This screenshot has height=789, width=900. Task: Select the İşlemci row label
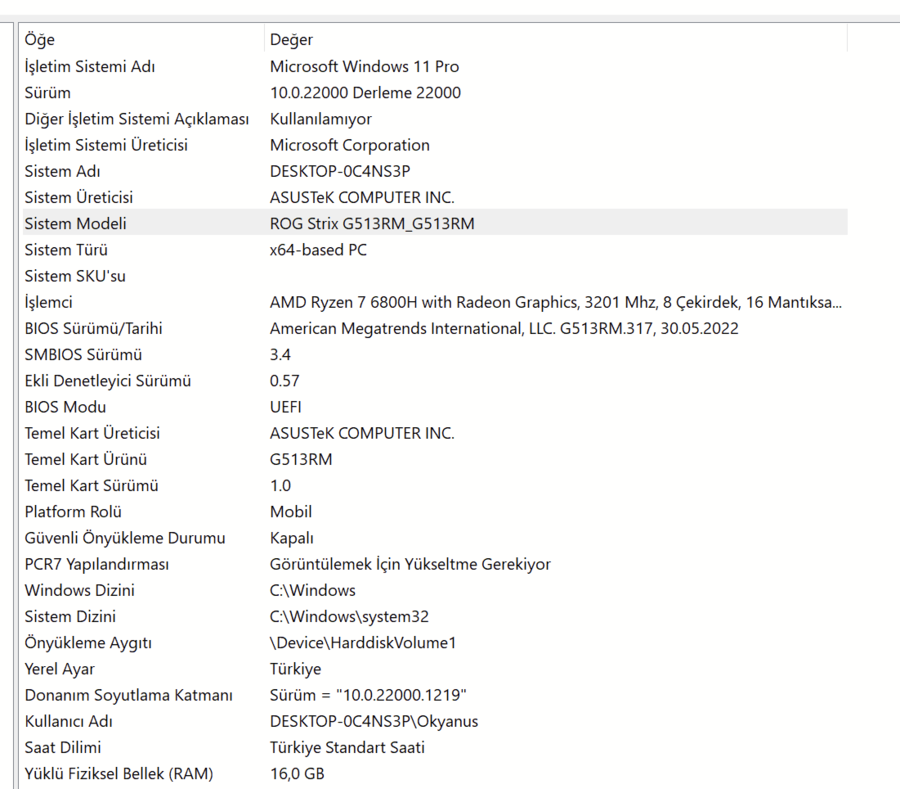49,302
